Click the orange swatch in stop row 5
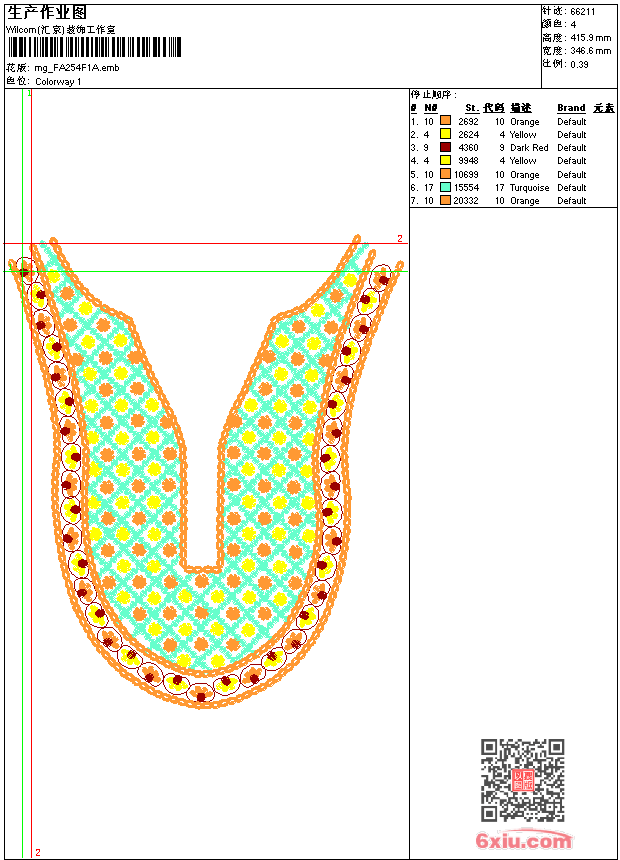The height and width of the screenshot is (860, 620). click(446, 174)
